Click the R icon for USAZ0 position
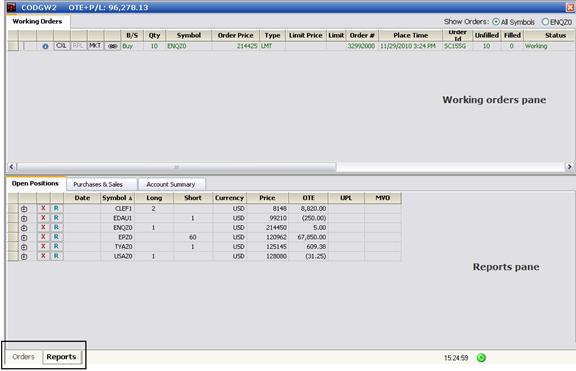Screen dimensions: 576x371 click(57, 256)
